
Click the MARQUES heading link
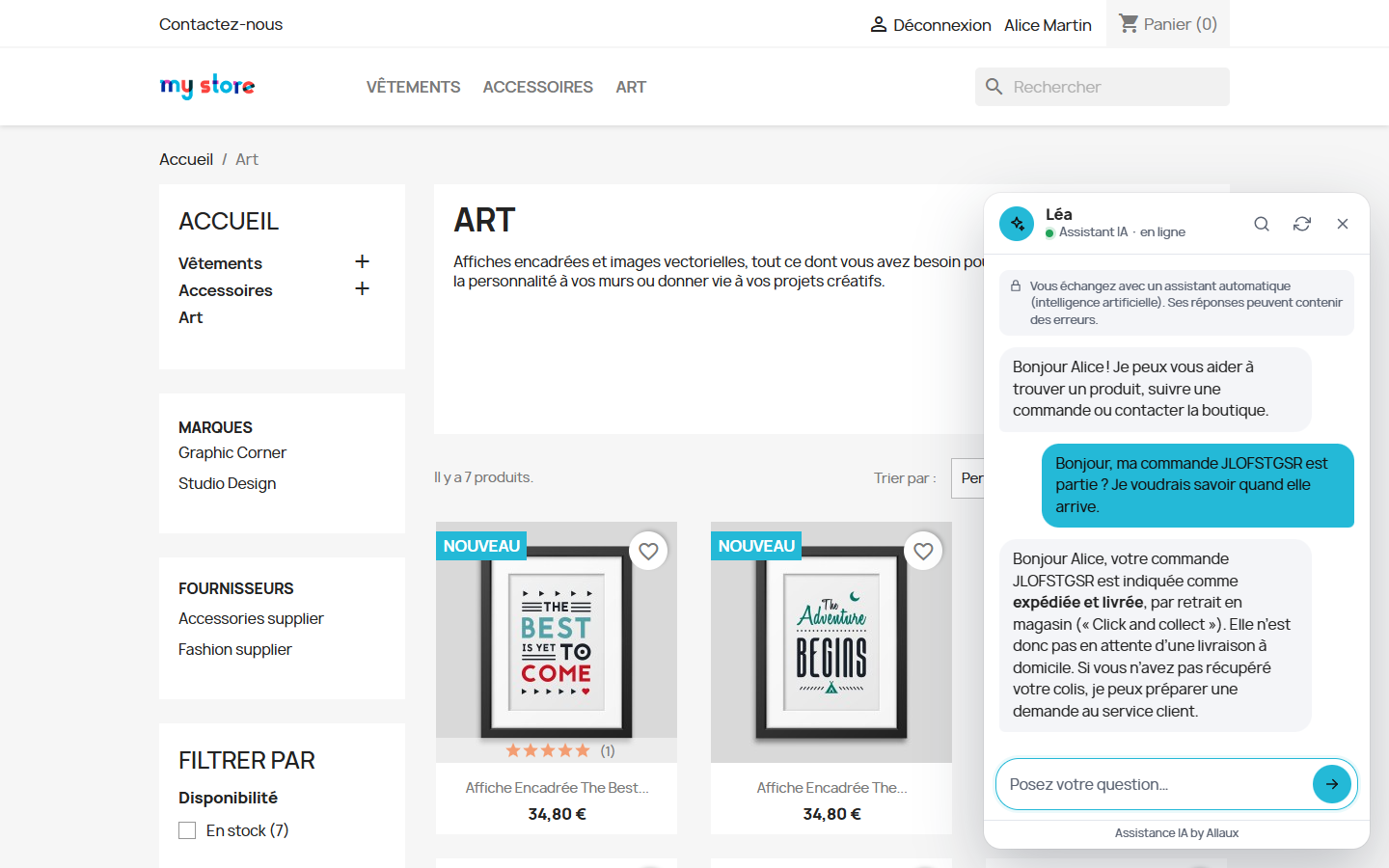(x=215, y=427)
